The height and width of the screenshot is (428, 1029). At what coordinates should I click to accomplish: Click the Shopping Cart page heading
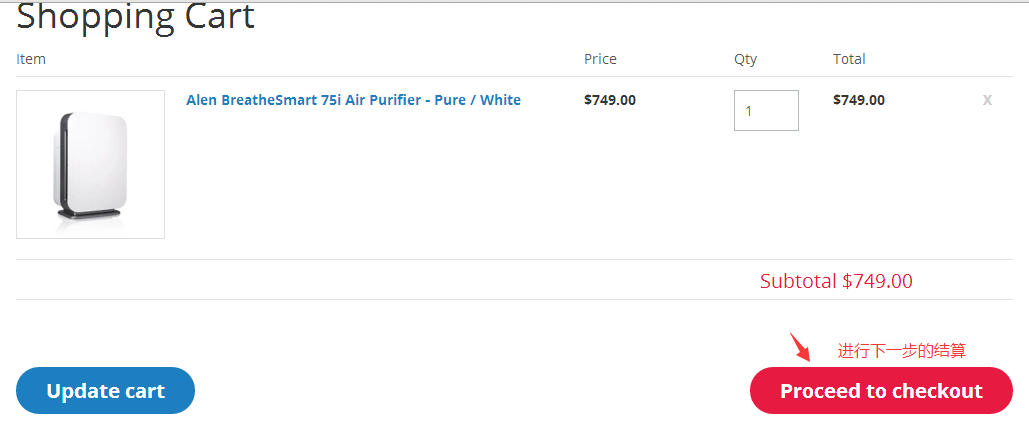coord(136,16)
